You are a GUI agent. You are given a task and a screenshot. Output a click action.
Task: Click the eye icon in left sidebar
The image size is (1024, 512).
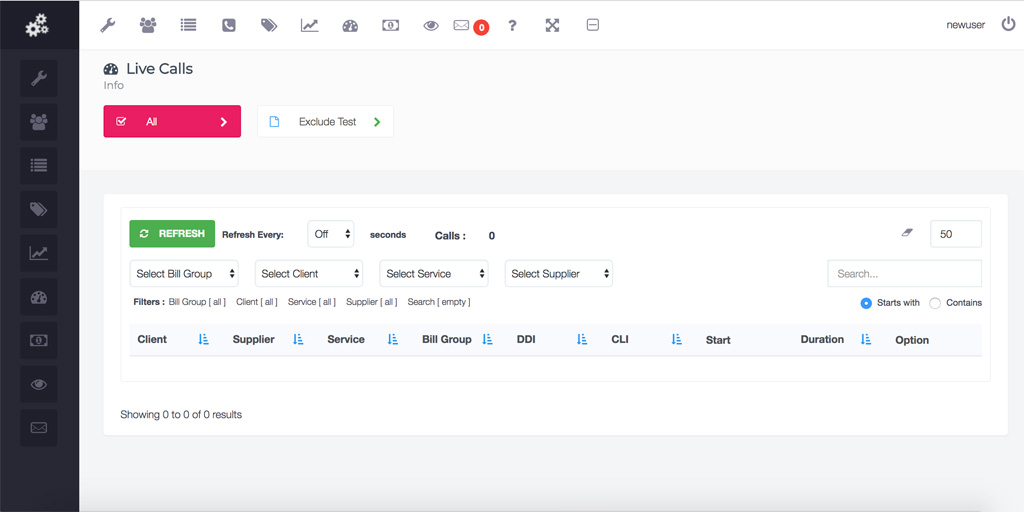[x=39, y=384]
